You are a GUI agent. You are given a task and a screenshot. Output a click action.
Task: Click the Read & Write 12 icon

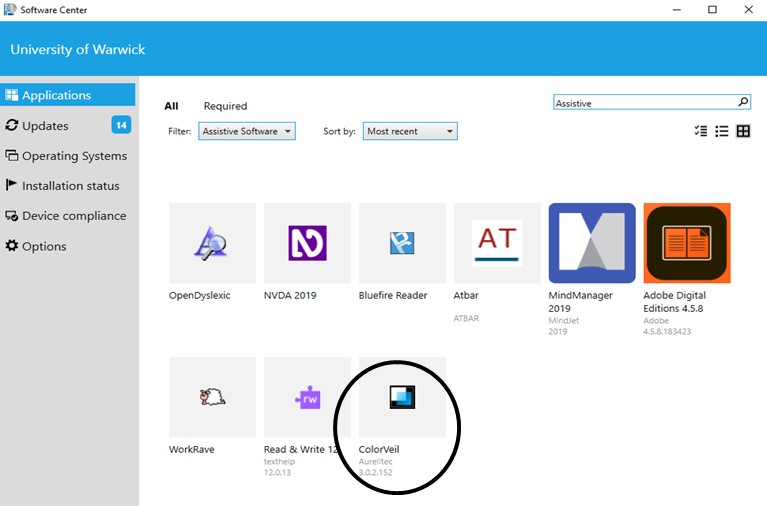pyautogui.click(x=307, y=397)
